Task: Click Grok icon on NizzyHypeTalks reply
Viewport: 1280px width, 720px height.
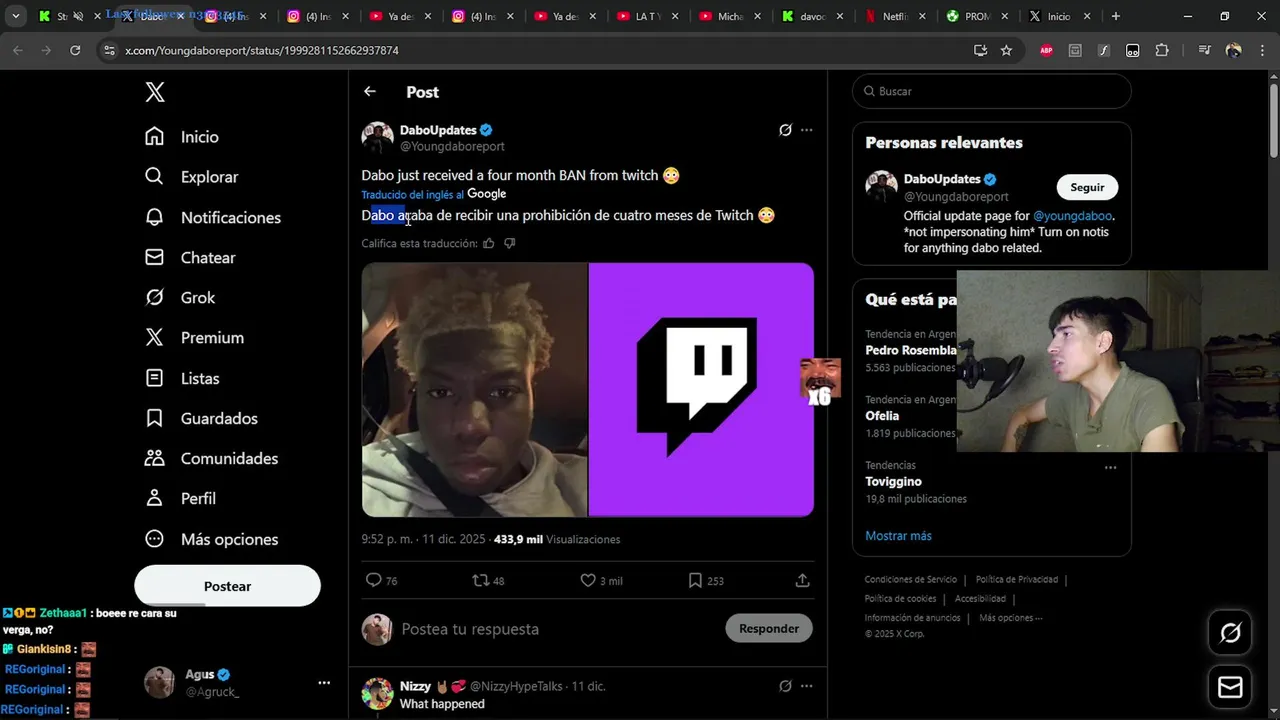Action: pyautogui.click(x=785, y=686)
